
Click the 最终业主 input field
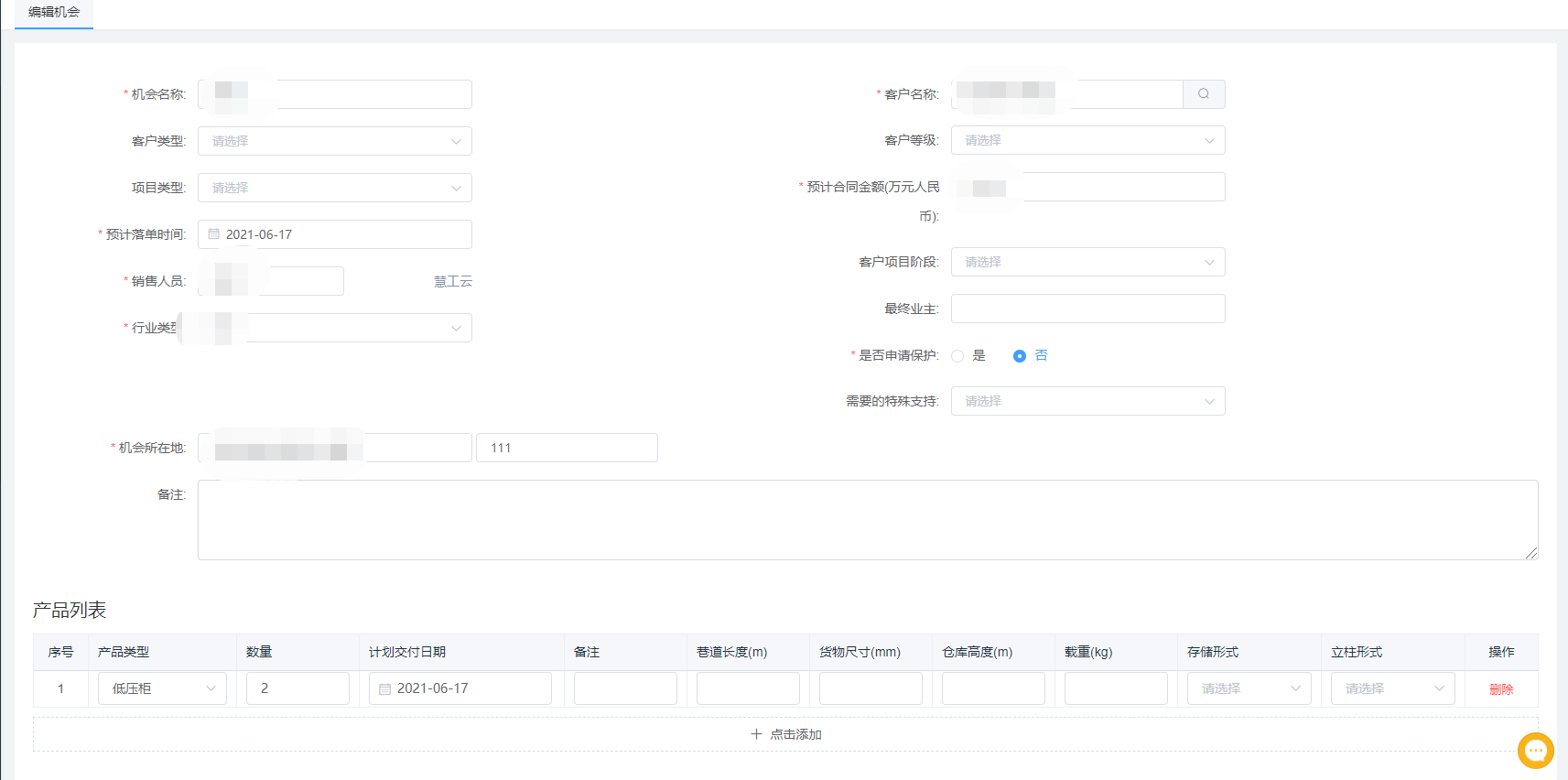coord(1087,309)
